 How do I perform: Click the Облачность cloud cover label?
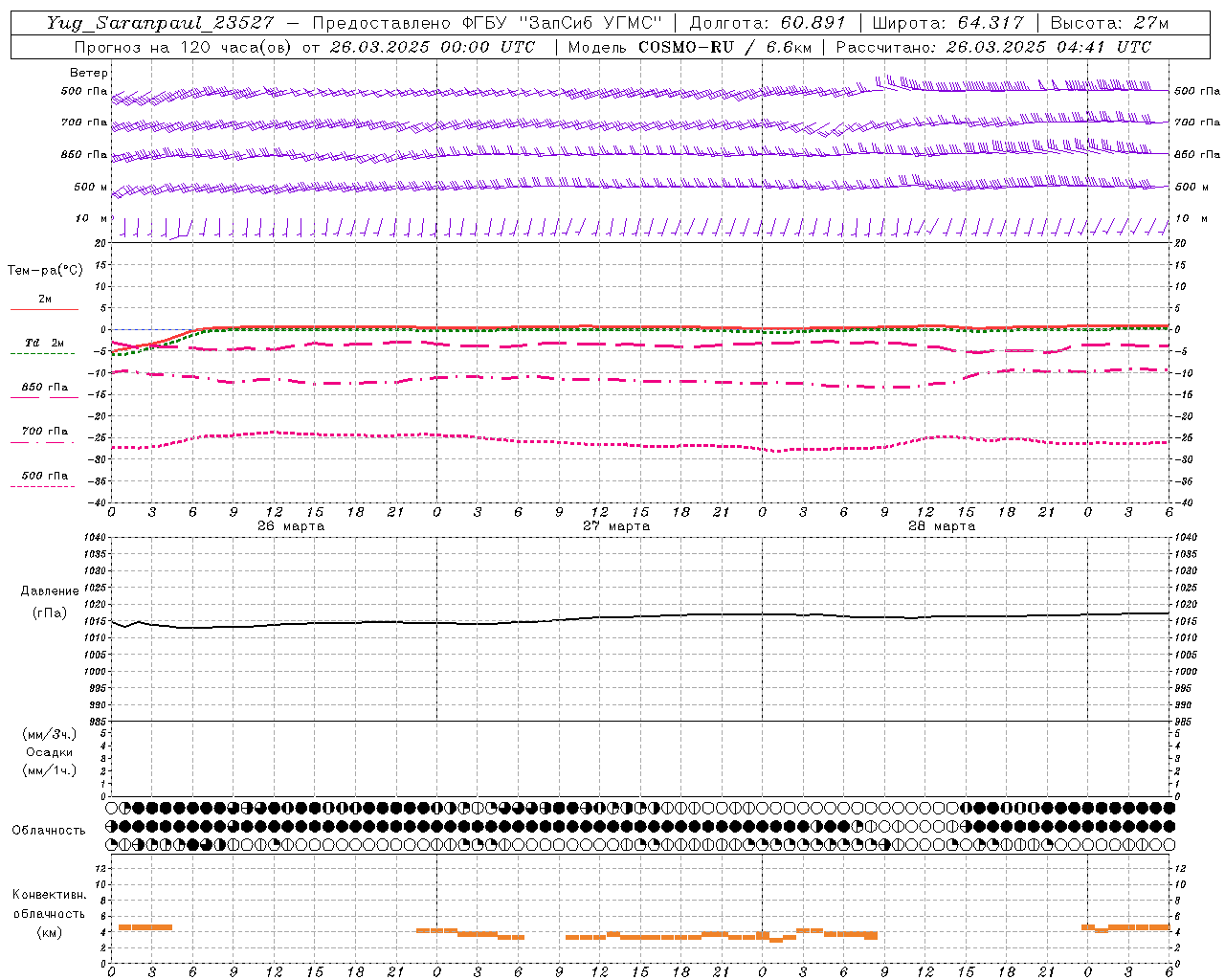pyautogui.click(x=49, y=831)
